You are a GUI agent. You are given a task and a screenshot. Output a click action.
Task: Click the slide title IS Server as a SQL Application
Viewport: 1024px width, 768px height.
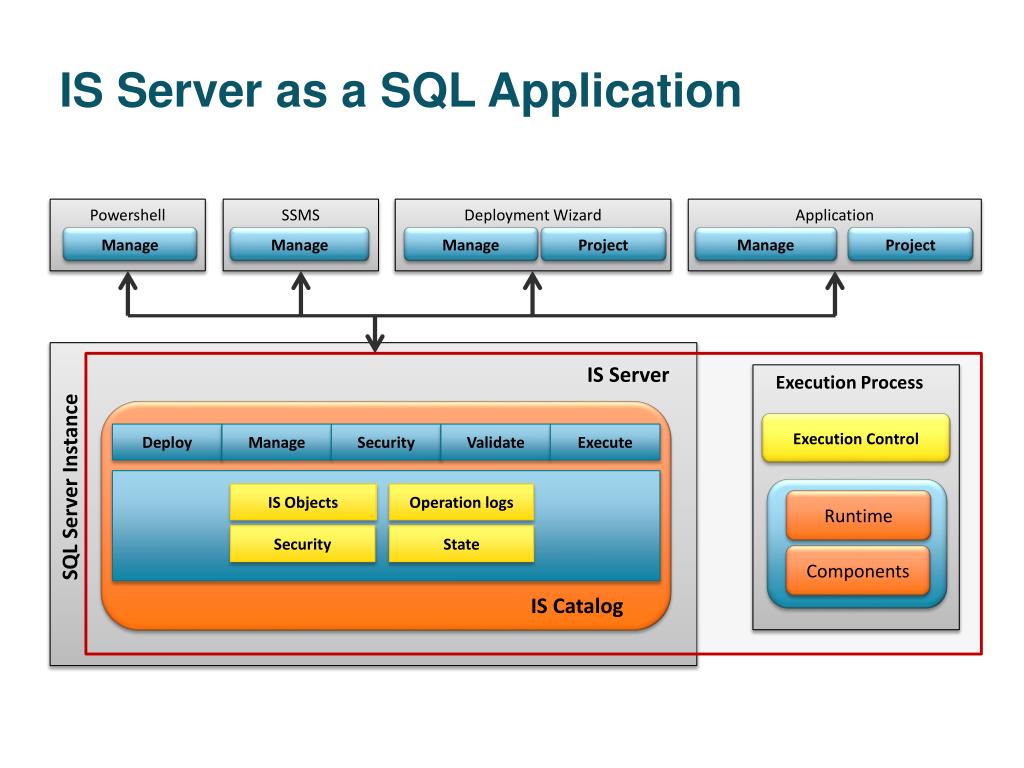click(400, 90)
